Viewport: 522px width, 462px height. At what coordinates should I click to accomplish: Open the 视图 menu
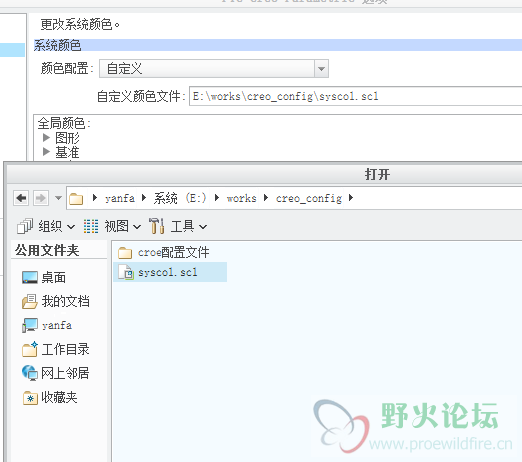[112, 226]
